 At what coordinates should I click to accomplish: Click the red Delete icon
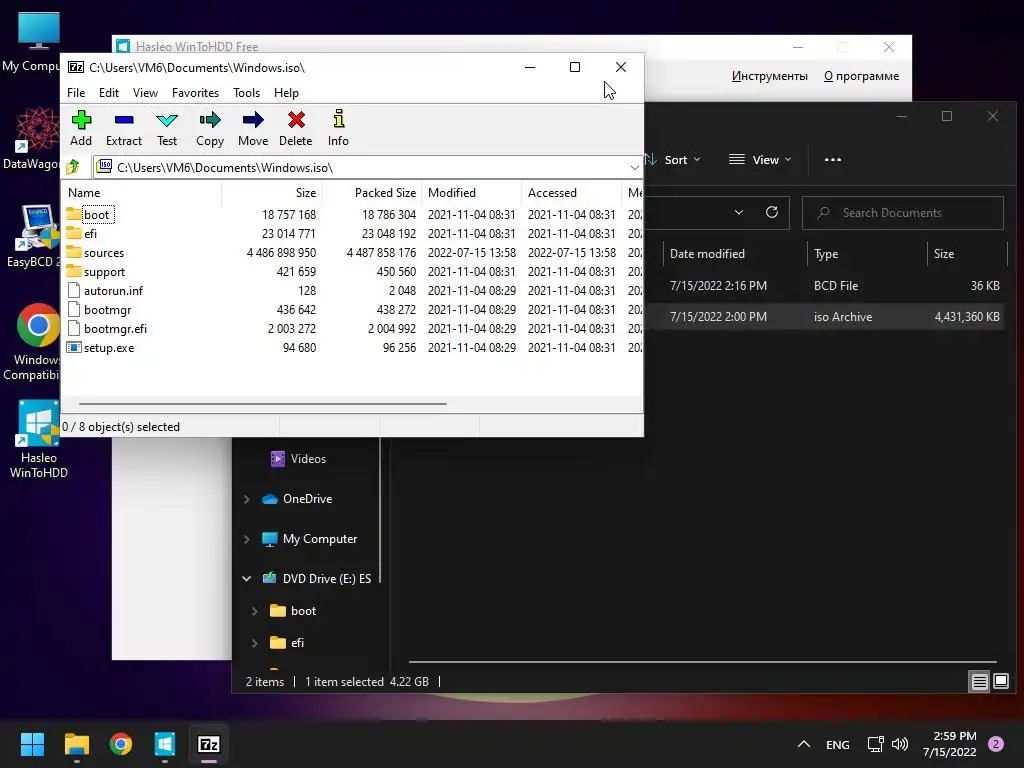(296, 128)
